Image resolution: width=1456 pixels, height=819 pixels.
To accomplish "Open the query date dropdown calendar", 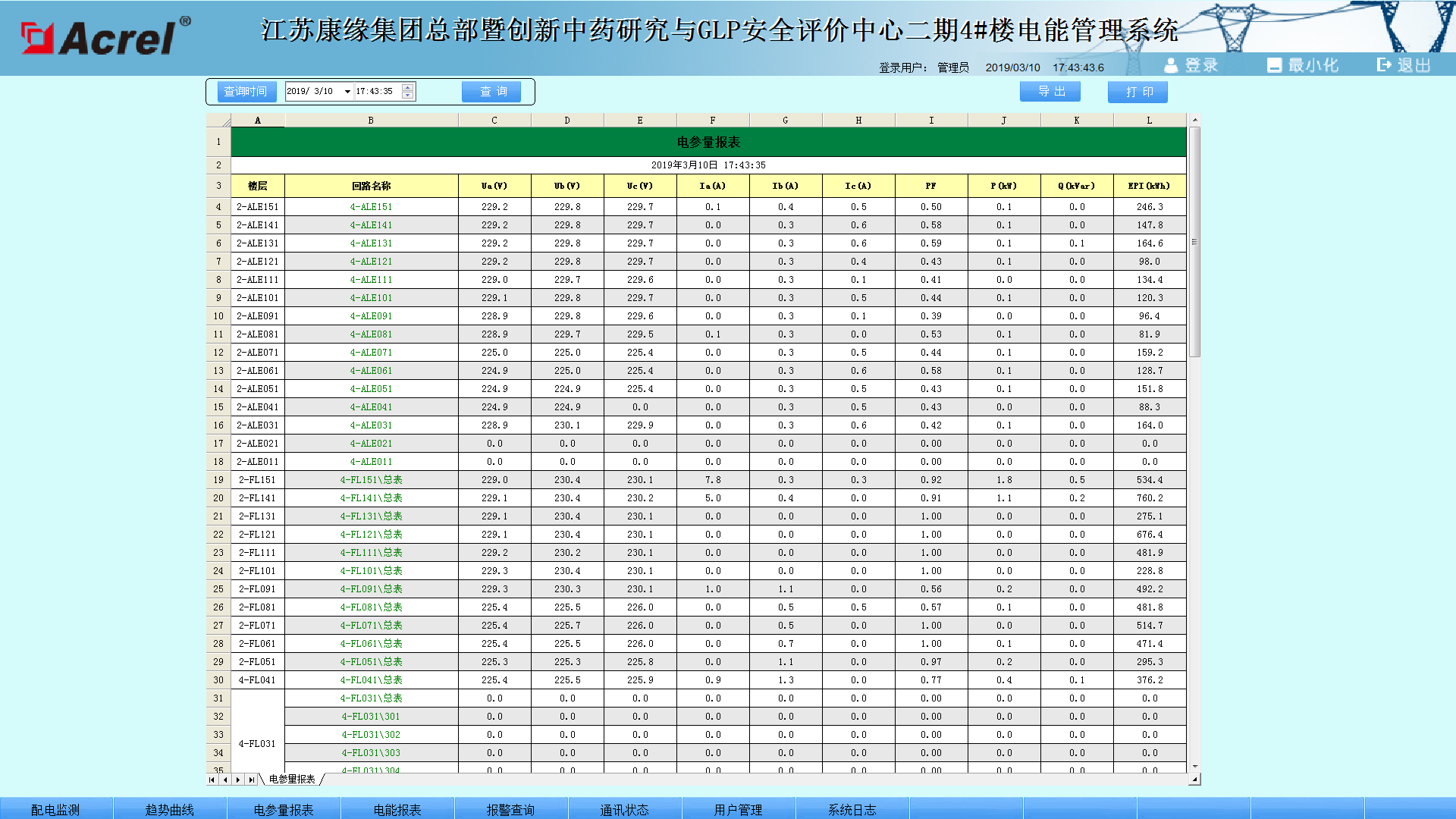I will (x=347, y=92).
